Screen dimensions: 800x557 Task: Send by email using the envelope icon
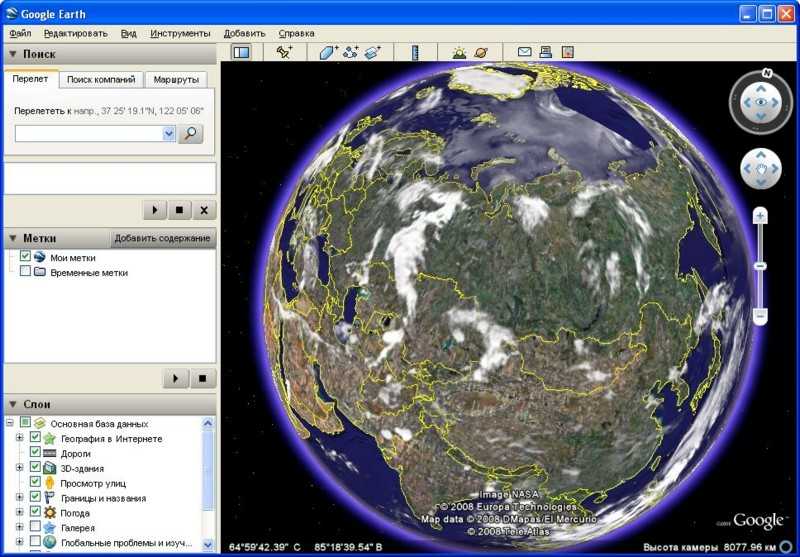click(524, 52)
